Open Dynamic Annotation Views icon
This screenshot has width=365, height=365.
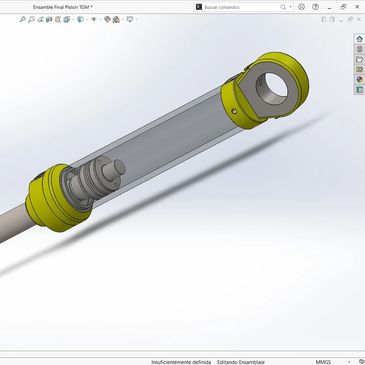[x=58, y=20]
